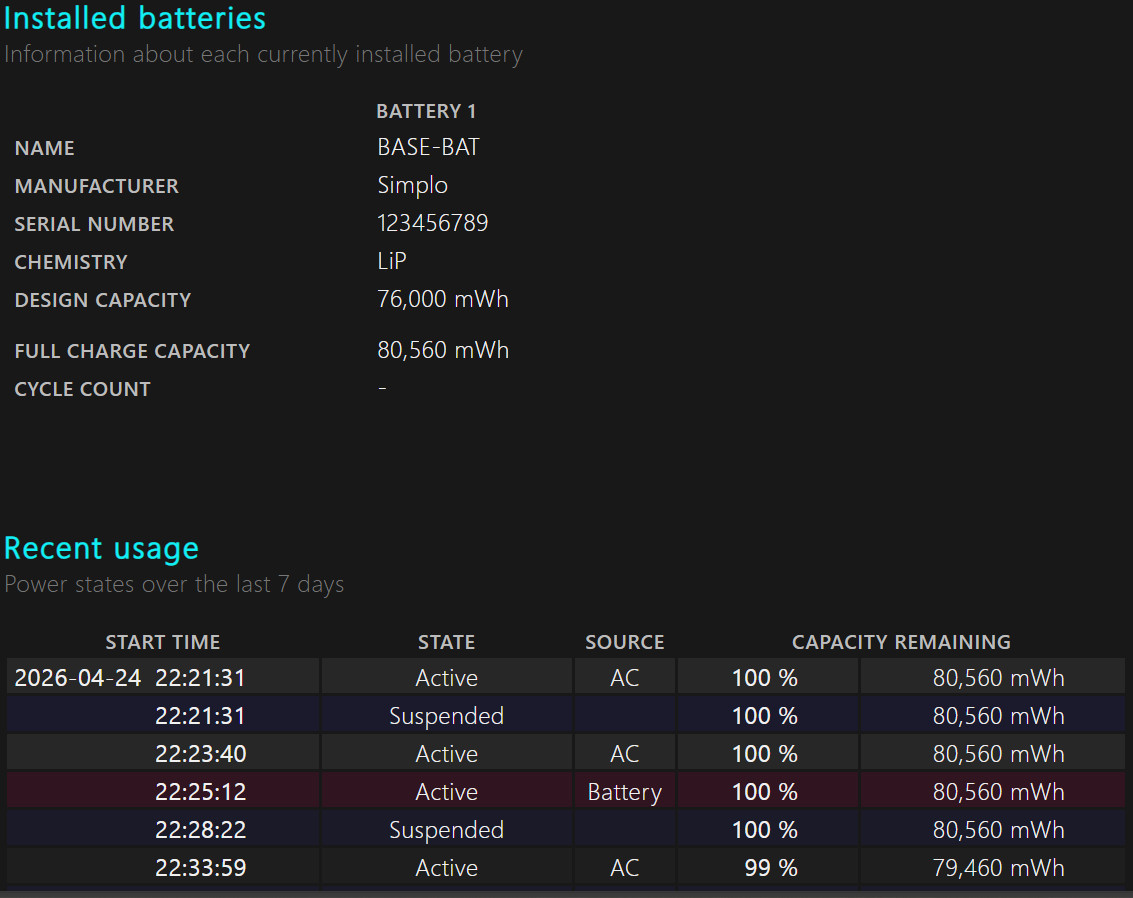This screenshot has height=898, width=1133.
Task: Click the chemistry value LiP
Action: [392, 261]
